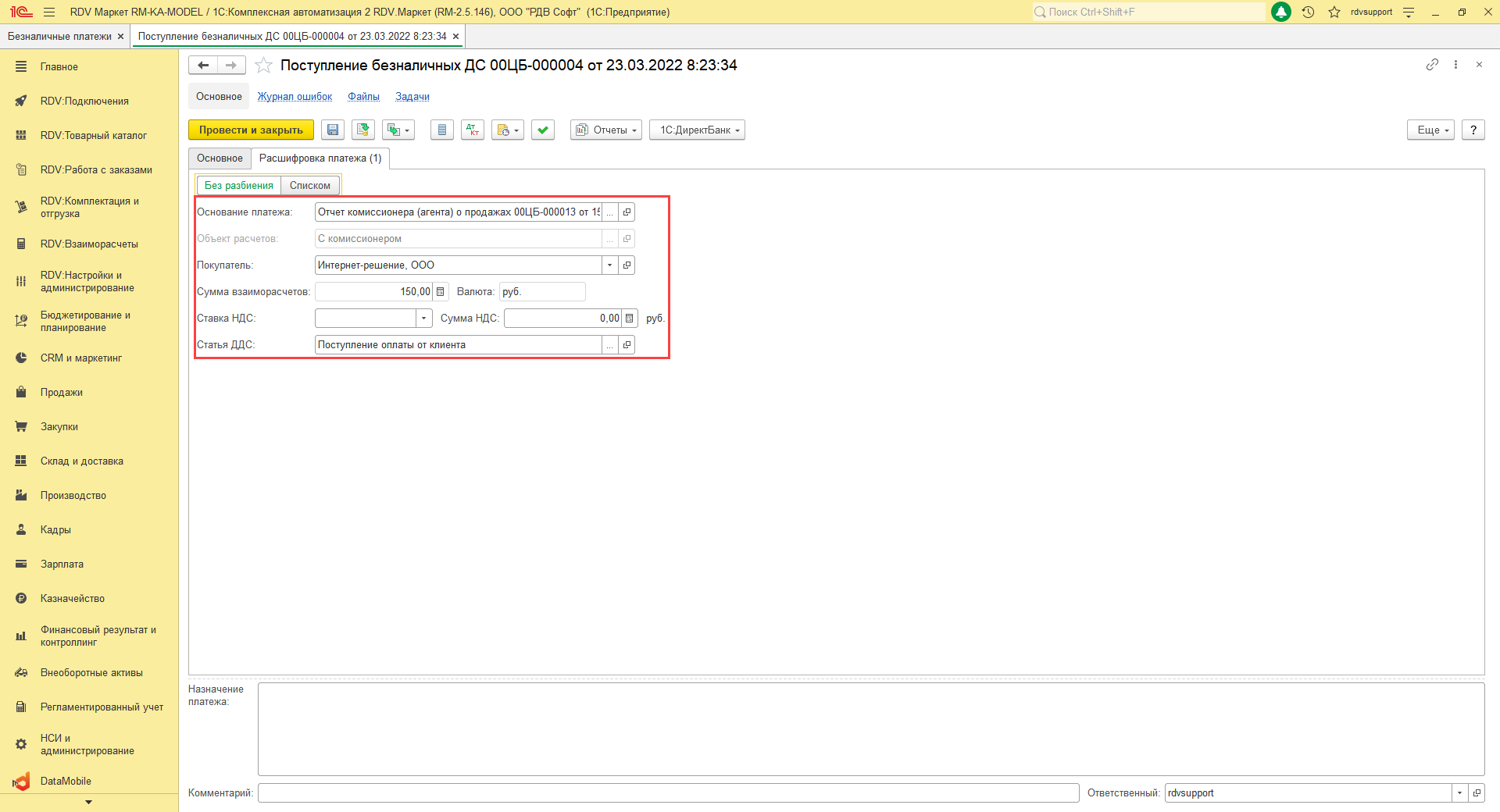Select the Без разбиения mode
This screenshot has width=1500, height=812.
[x=238, y=186]
